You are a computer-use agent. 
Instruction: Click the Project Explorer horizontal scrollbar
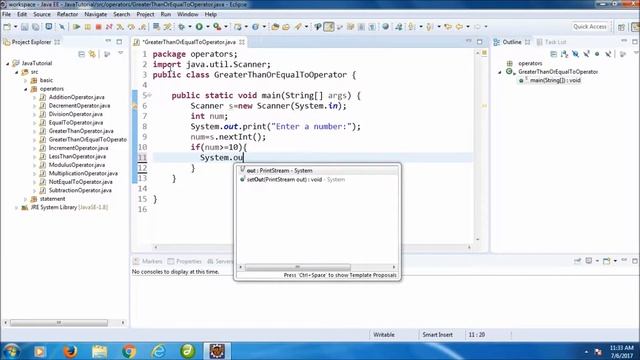[x=59, y=323]
